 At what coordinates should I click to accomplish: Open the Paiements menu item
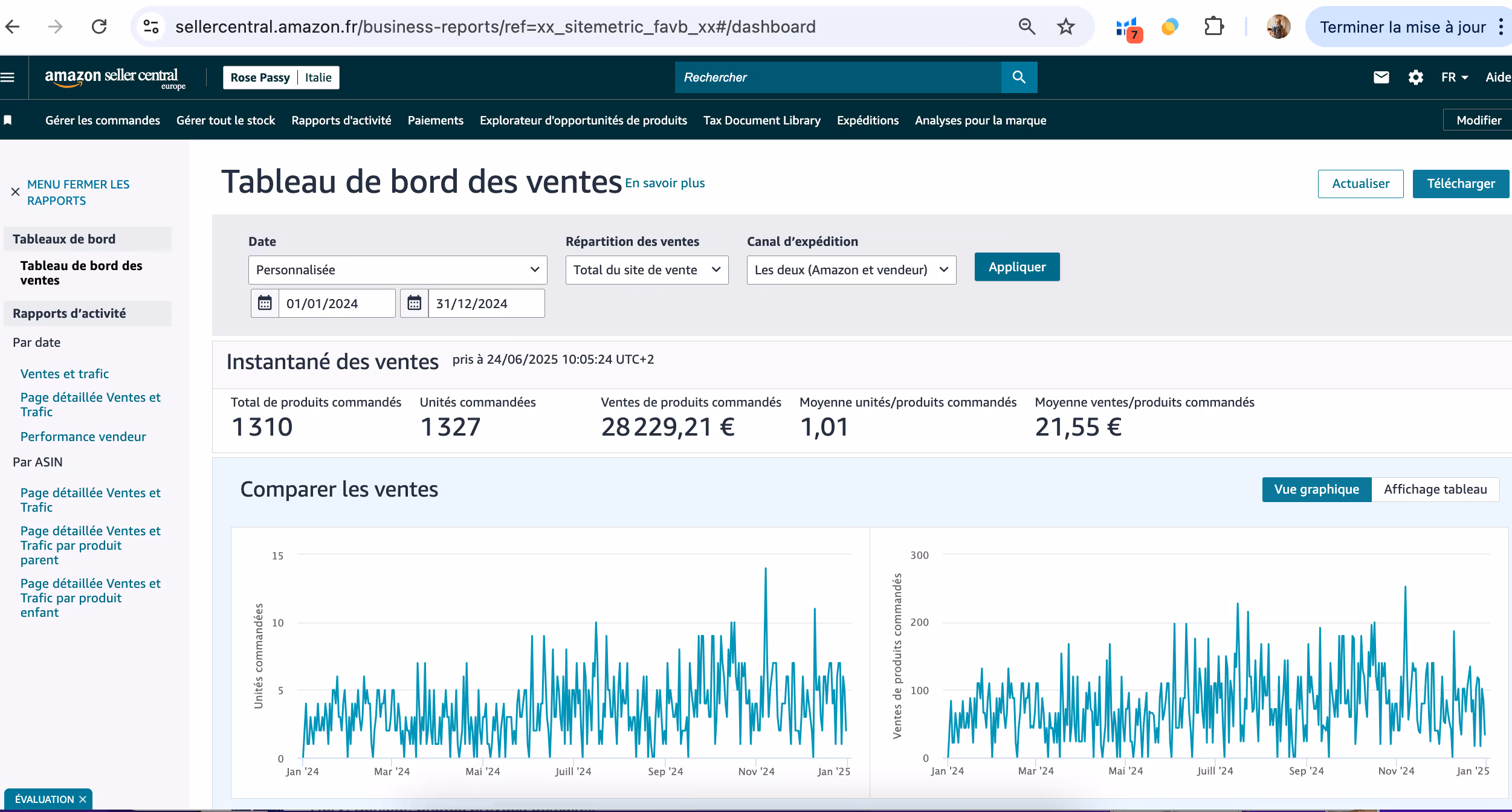[435, 120]
